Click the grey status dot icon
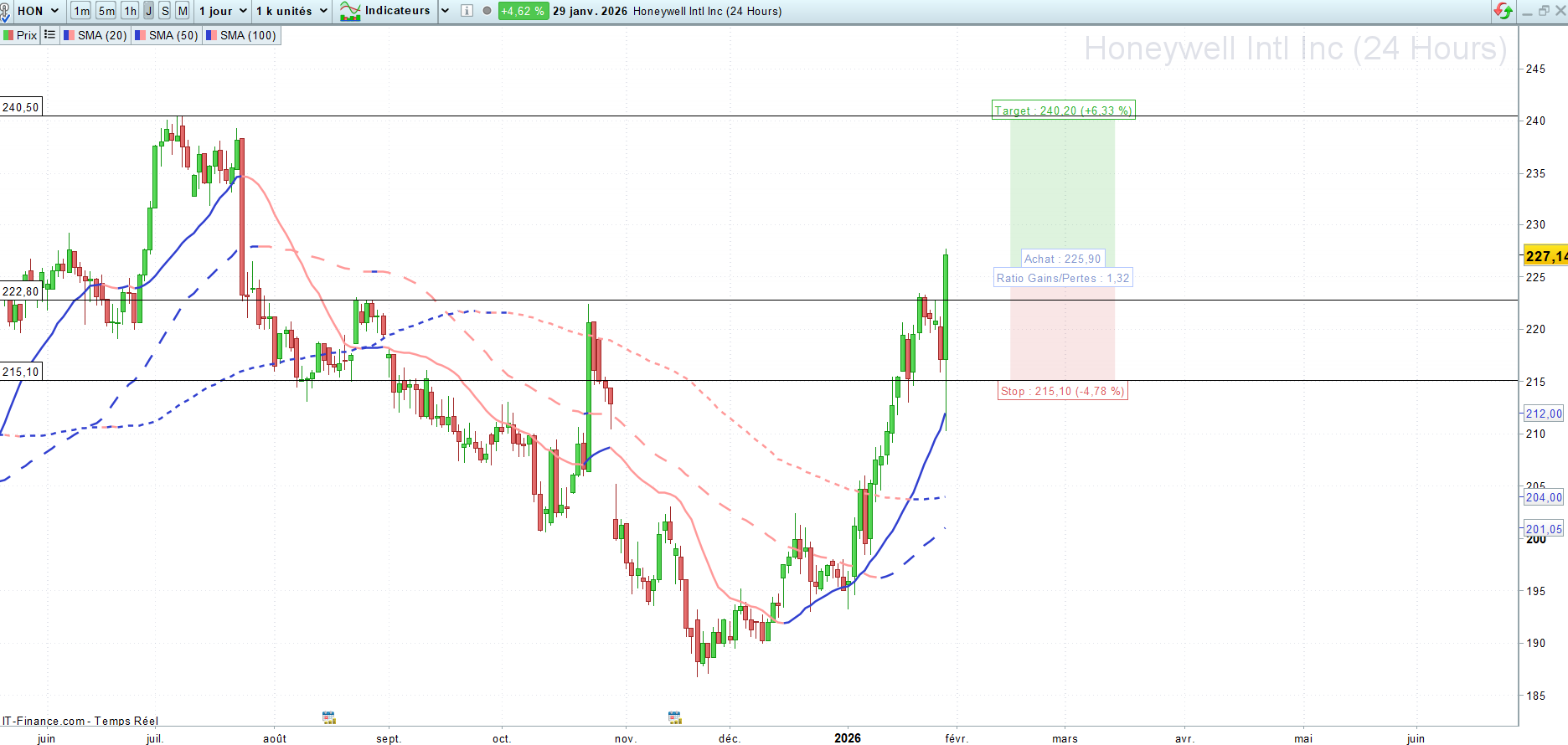 click(487, 11)
